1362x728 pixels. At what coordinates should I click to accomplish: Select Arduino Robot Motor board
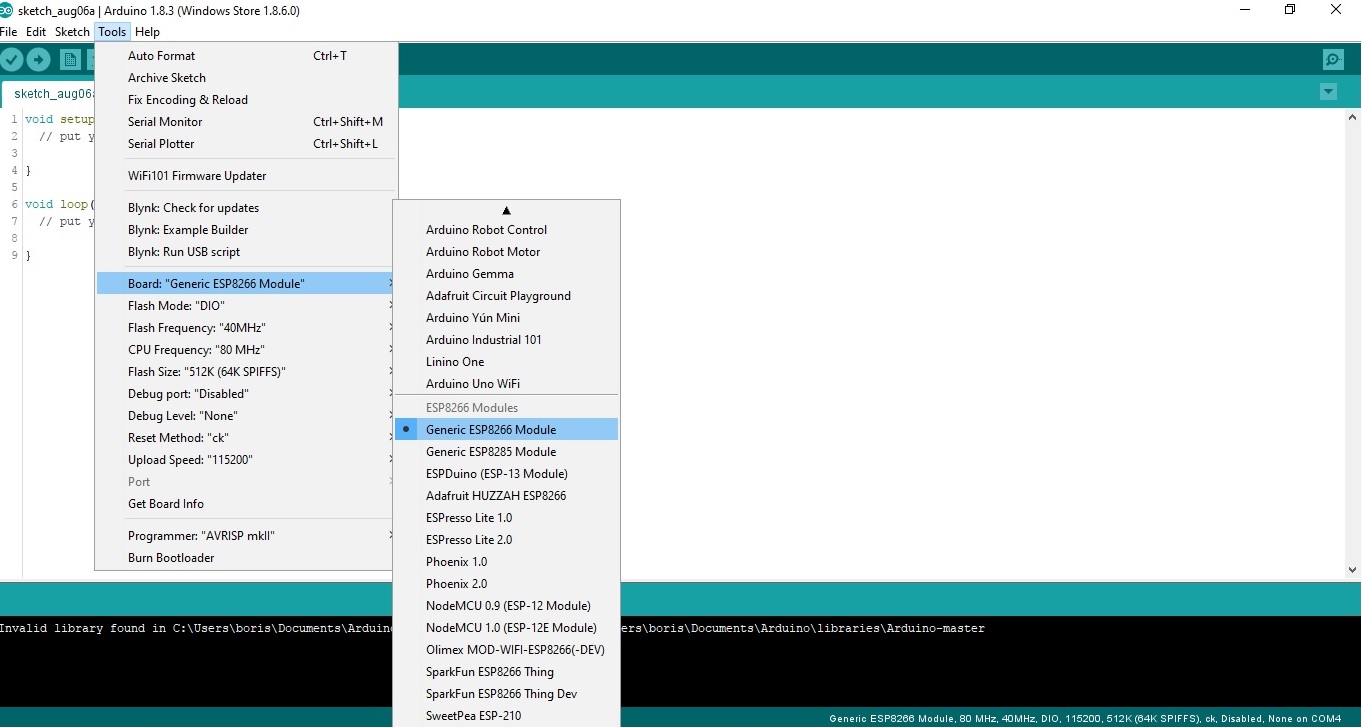[506, 252]
